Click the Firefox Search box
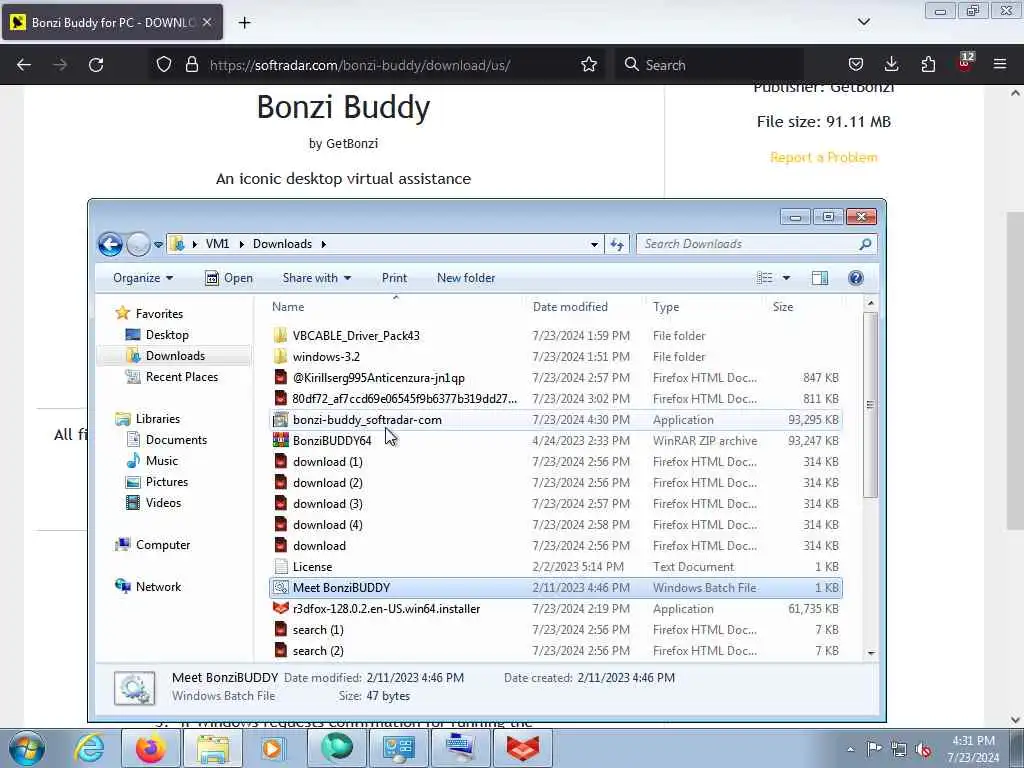Image resolution: width=1024 pixels, height=768 pixels. tap(709, 65)
